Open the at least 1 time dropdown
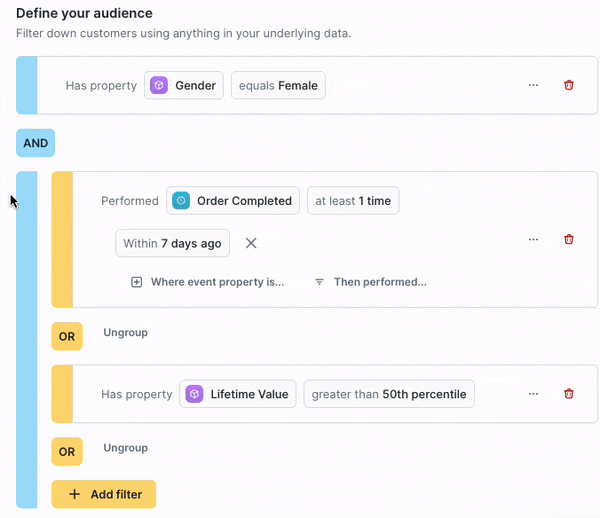Screen dimensions: 600x518 tap(353, 201)
